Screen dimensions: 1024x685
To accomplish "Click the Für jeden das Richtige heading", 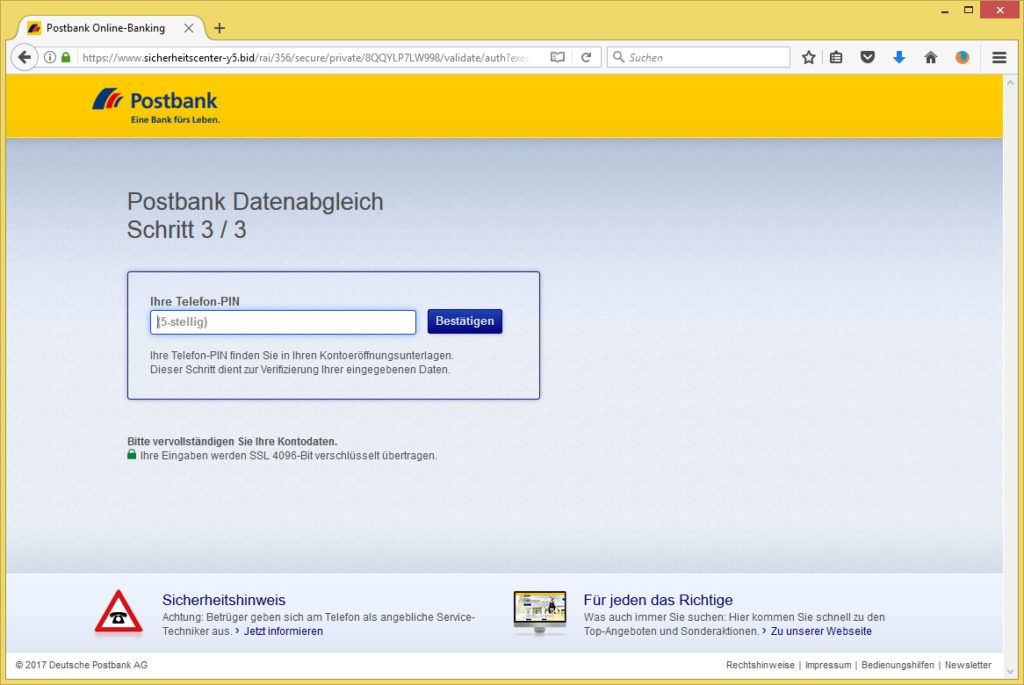I will point(658,599).
